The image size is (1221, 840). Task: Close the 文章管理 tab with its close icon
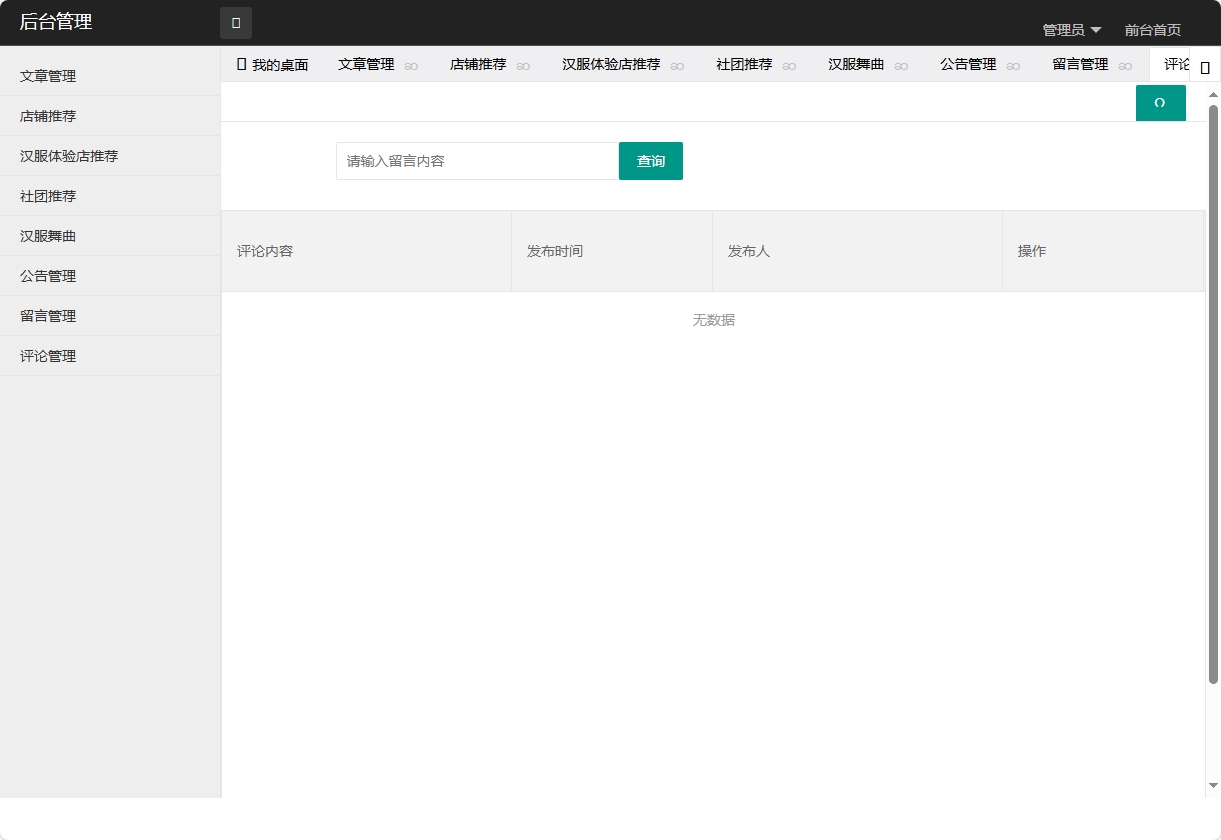410,65
